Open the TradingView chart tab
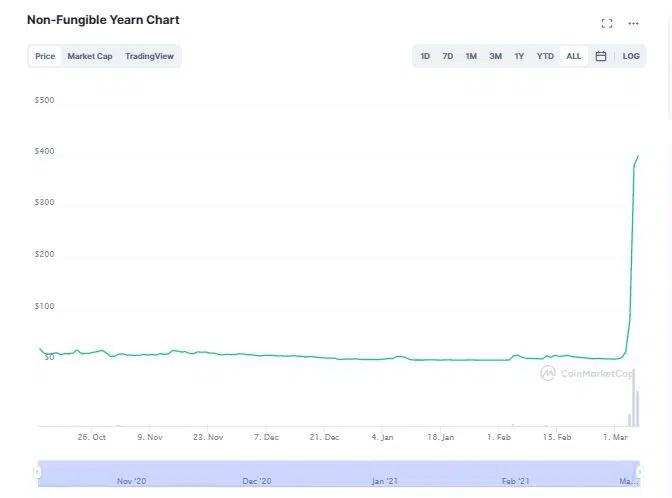Image resolution: width=672 pixels, height=498 pixels. 149,56
